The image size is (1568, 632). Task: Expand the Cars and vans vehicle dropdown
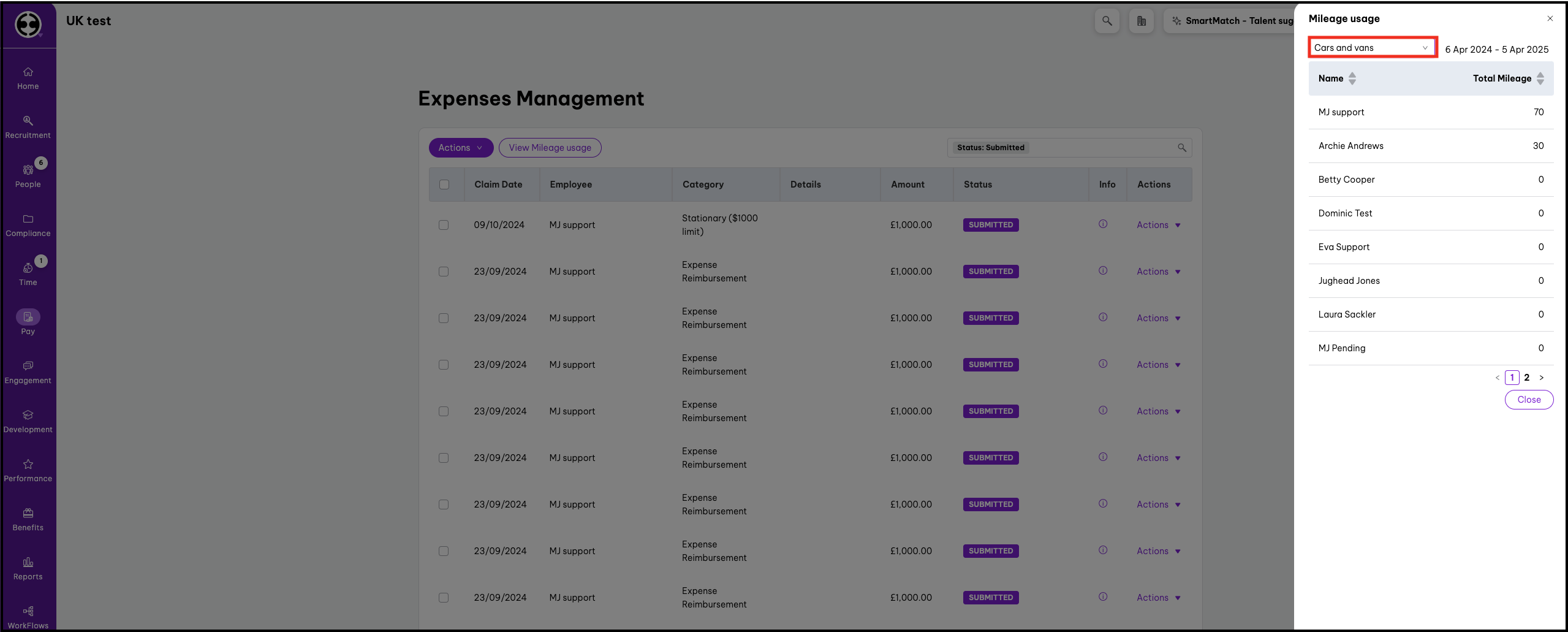(x=1372, y=48)
